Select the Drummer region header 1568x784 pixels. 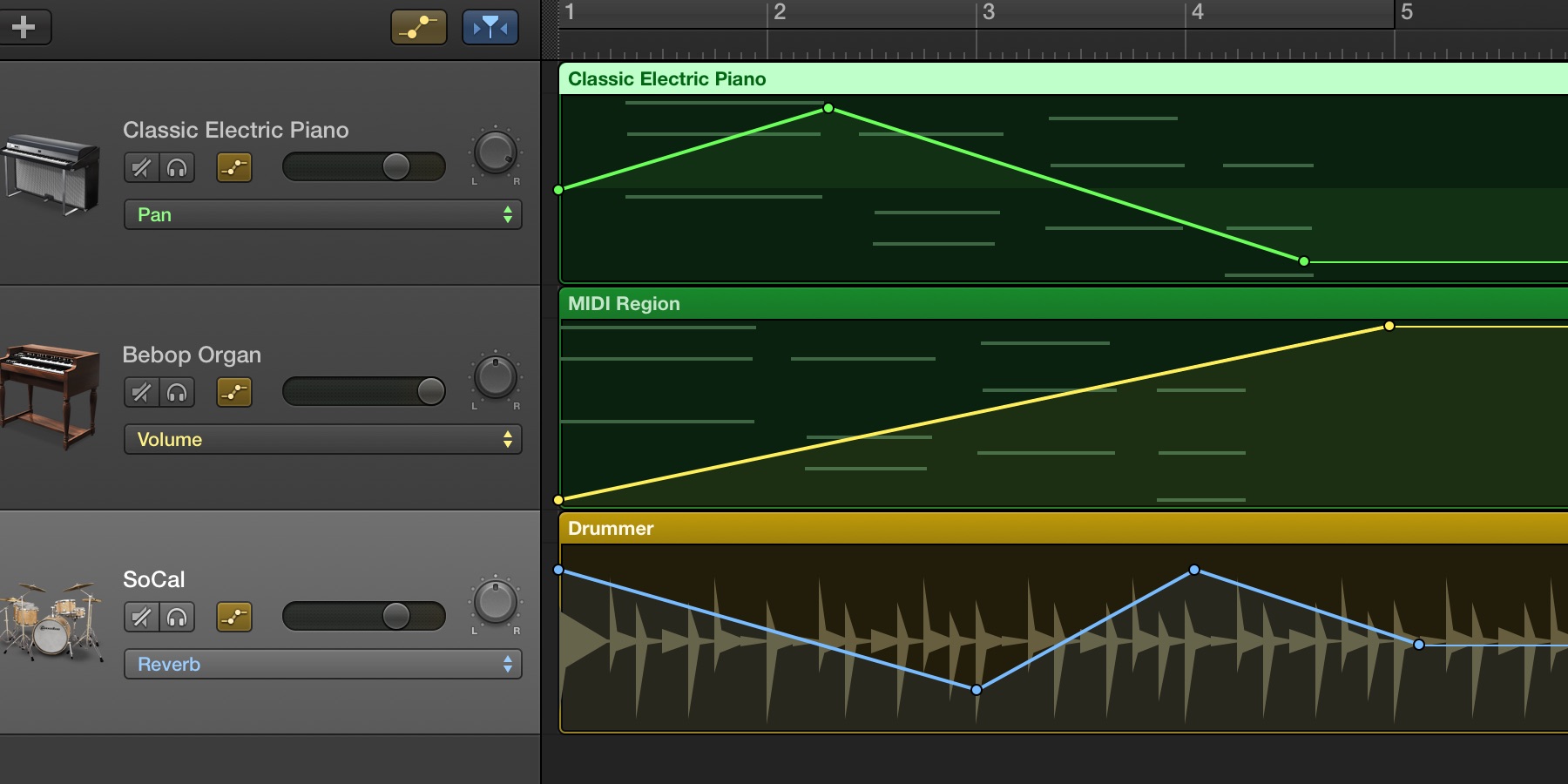[x=1063, y=528]
